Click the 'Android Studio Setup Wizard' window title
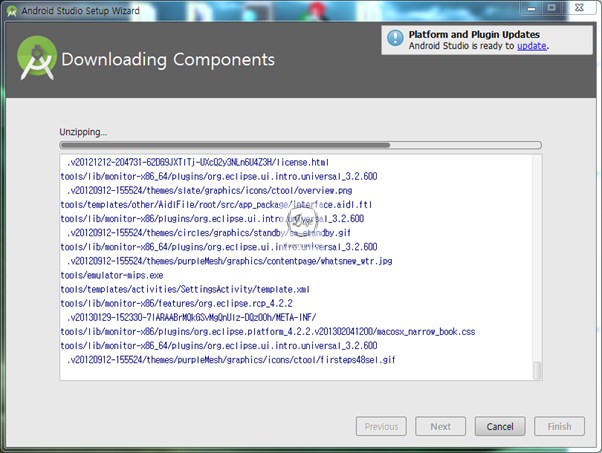 (x=81, y=11)
